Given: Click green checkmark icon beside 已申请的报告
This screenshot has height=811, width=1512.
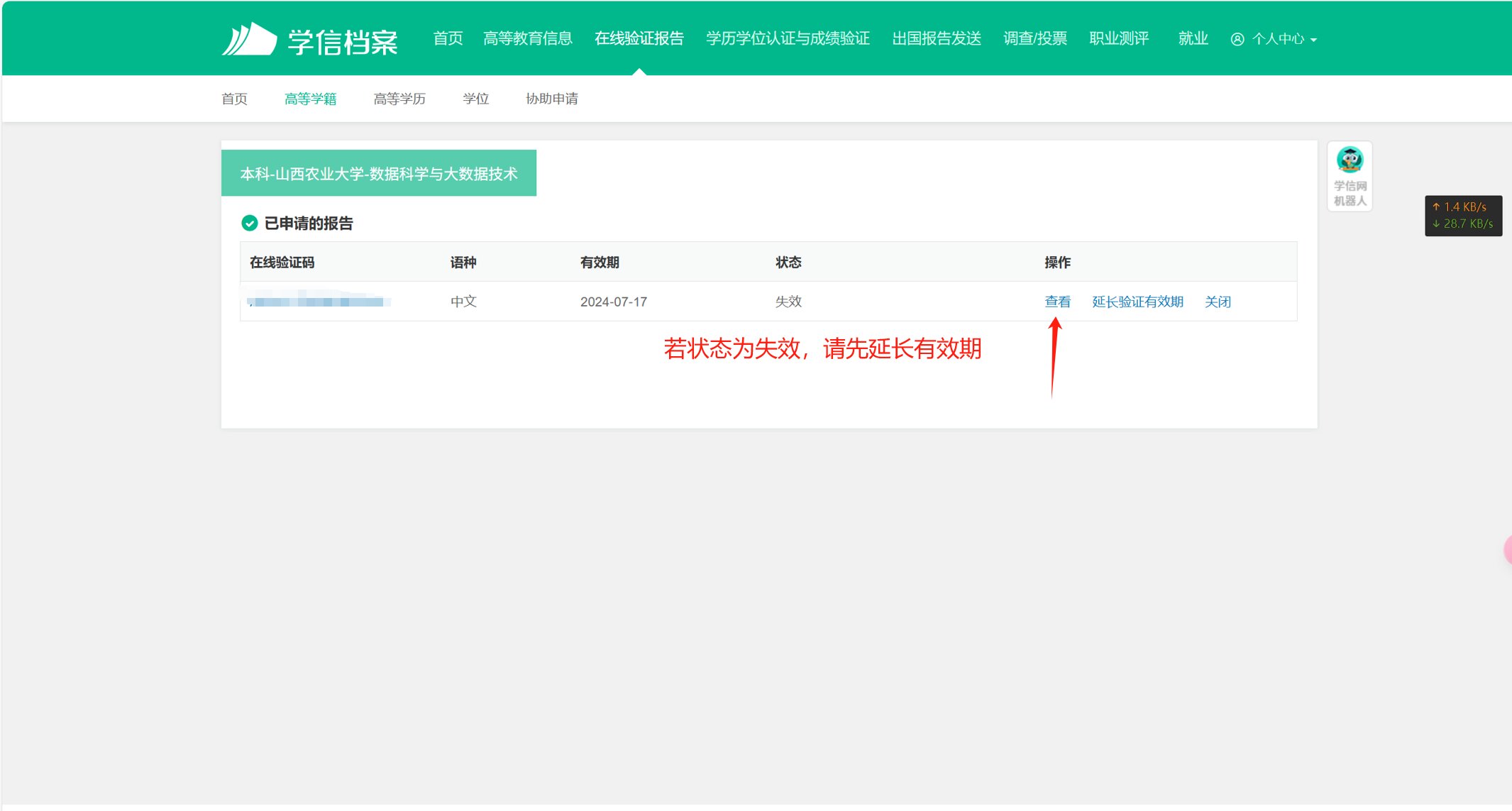Looking at the screenshot, I should tap(249, 224).
